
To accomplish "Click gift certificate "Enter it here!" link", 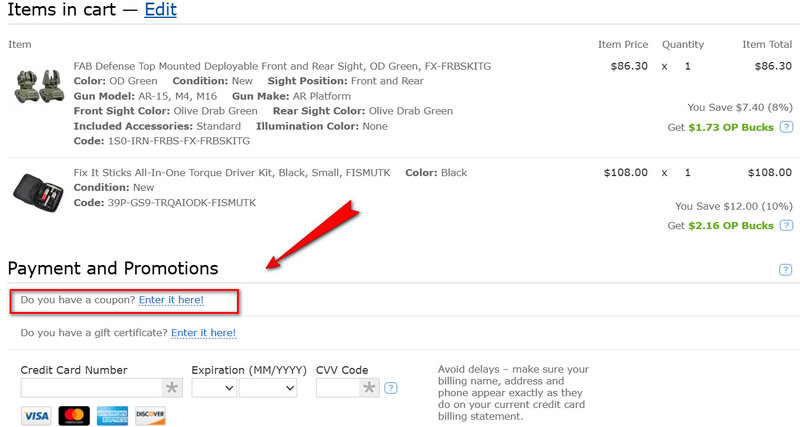I will tap(203, 332).
